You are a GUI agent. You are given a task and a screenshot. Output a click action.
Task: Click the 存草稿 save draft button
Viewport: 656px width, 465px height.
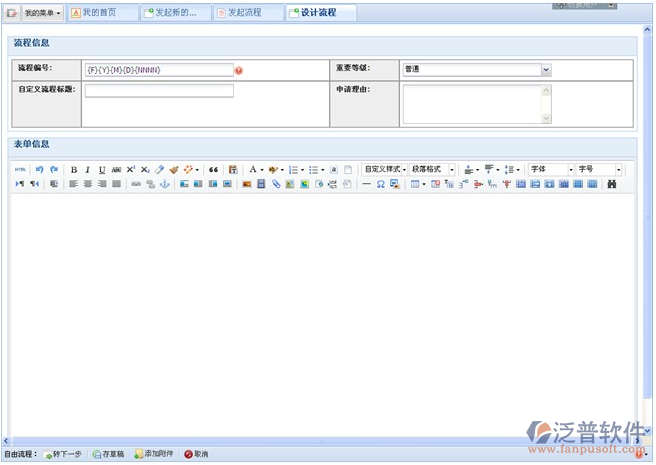(x=109, y=454)
